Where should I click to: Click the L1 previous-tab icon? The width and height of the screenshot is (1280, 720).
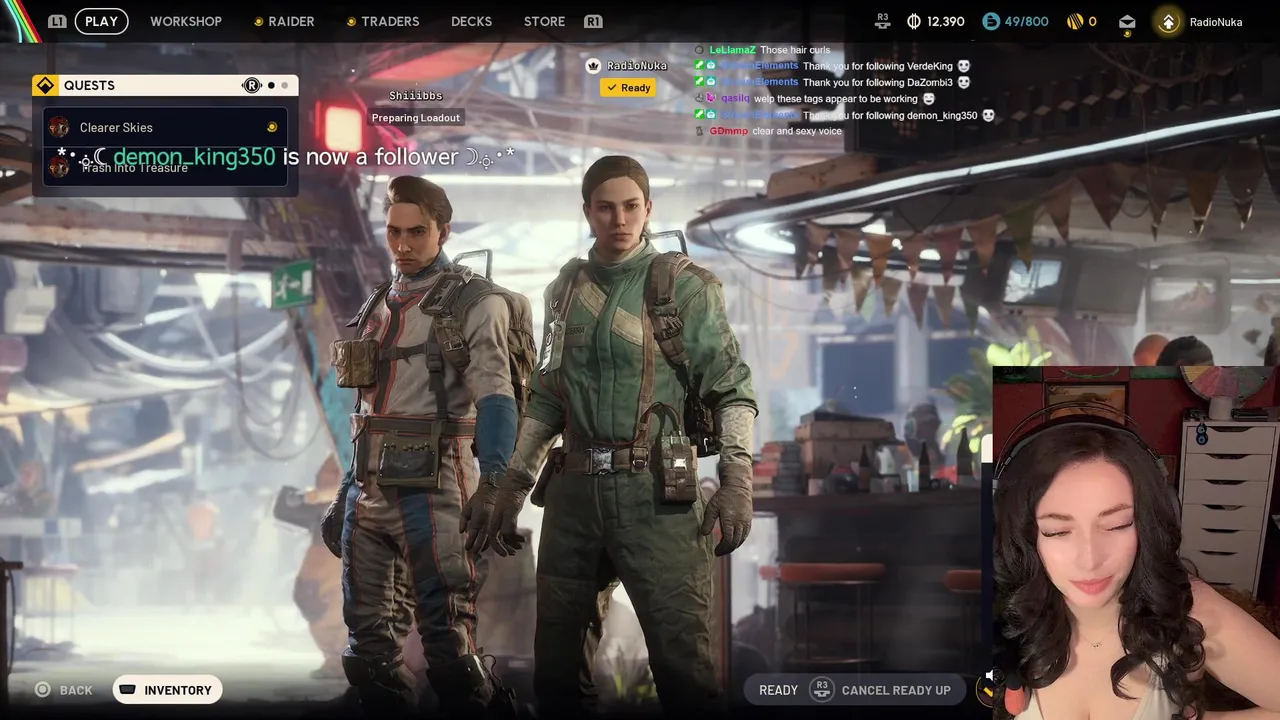[x=57, y=21]
